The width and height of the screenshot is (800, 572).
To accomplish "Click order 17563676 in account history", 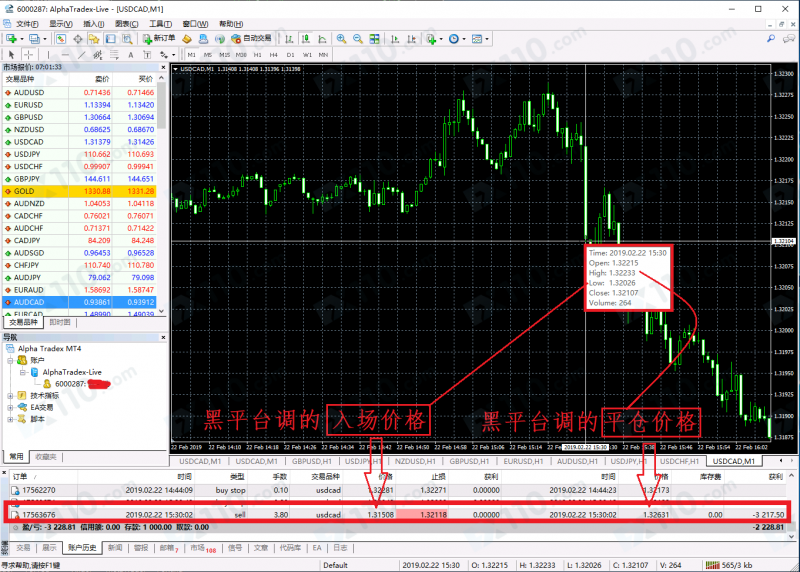I will pos(42,514).
